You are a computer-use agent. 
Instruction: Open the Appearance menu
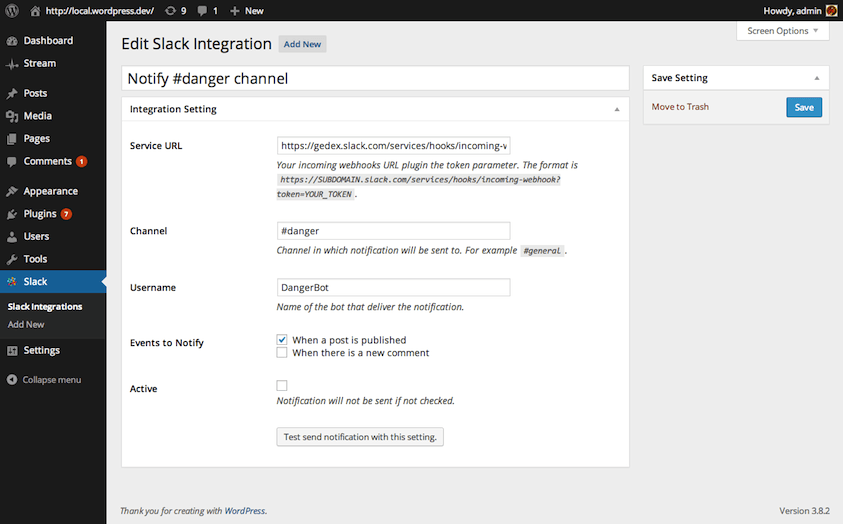tap(50, 191)
